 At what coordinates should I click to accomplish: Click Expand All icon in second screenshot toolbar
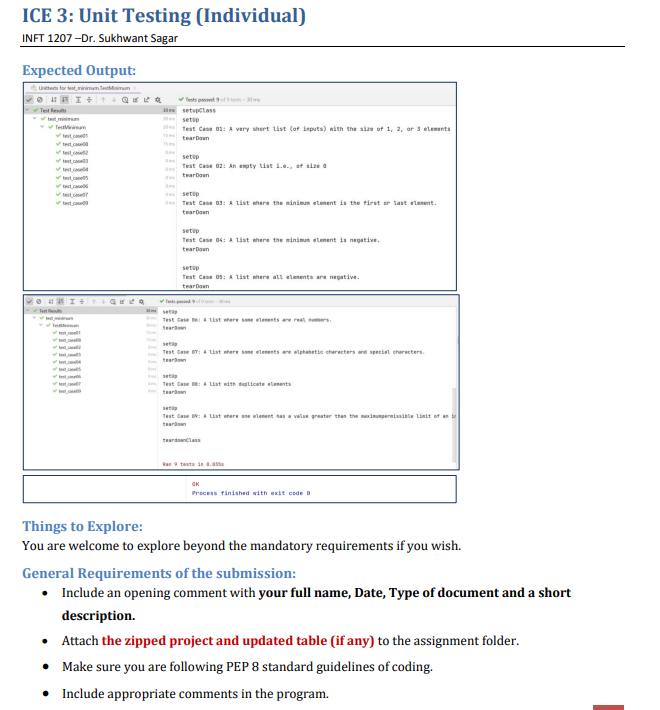72,302
